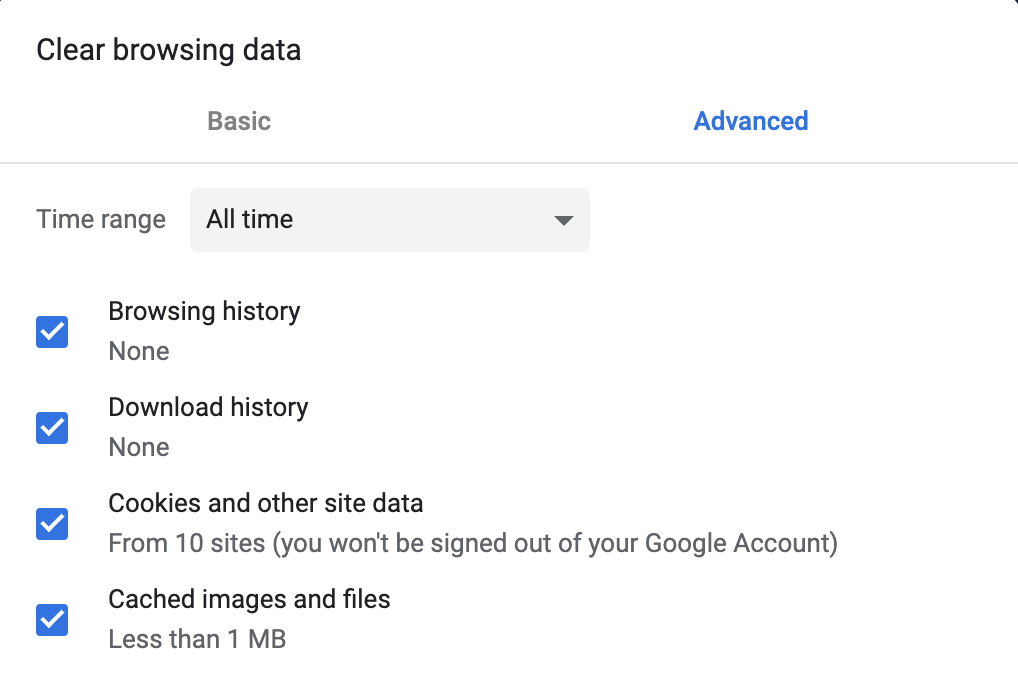Image resolution: width=1018 pixels, height=676 pixels.
Task: Click the "From 10 sites" description text
Action: pyautogui.click(x=187, y=544)
